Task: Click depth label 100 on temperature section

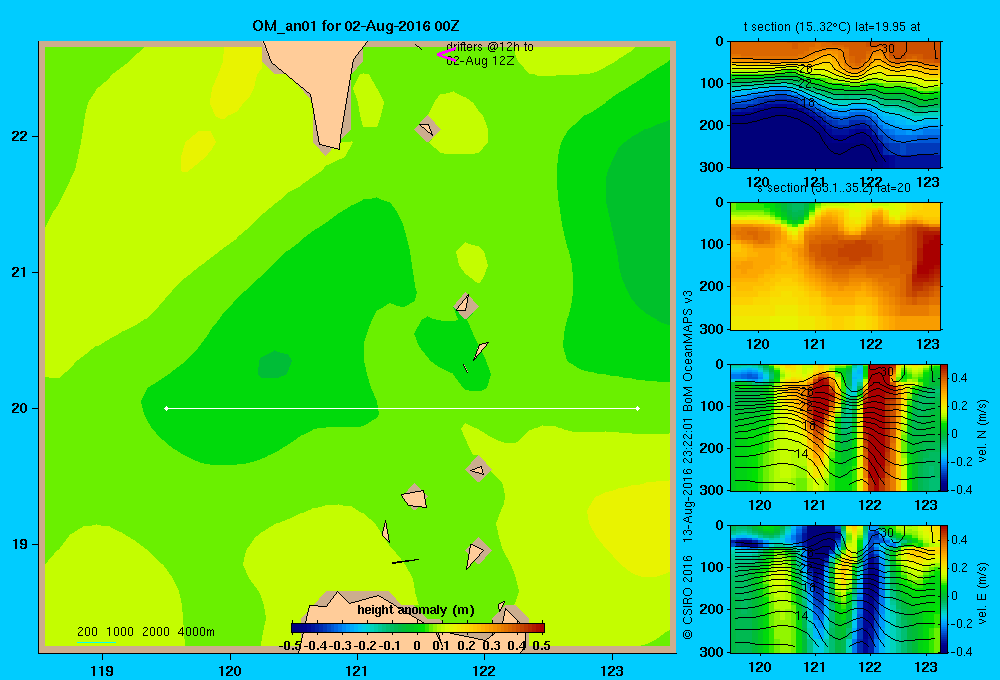Action: coord(713,83)
